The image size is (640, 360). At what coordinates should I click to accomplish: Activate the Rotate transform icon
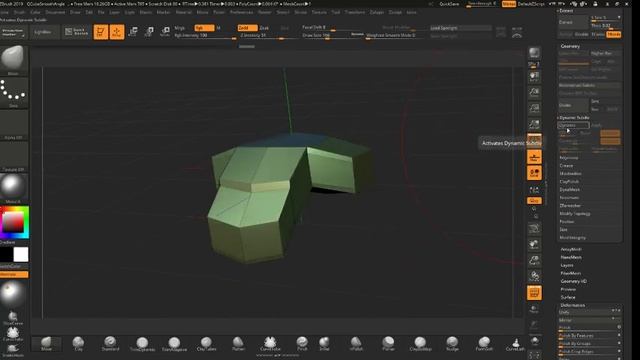click(165, 32)
